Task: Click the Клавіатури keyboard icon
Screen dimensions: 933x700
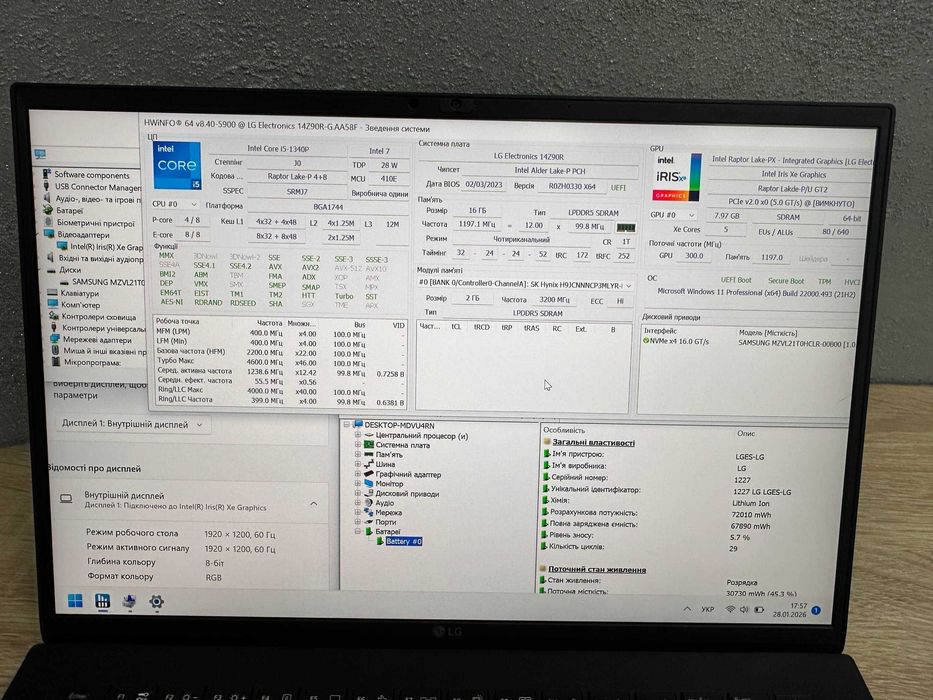Action: click(52, 293)
